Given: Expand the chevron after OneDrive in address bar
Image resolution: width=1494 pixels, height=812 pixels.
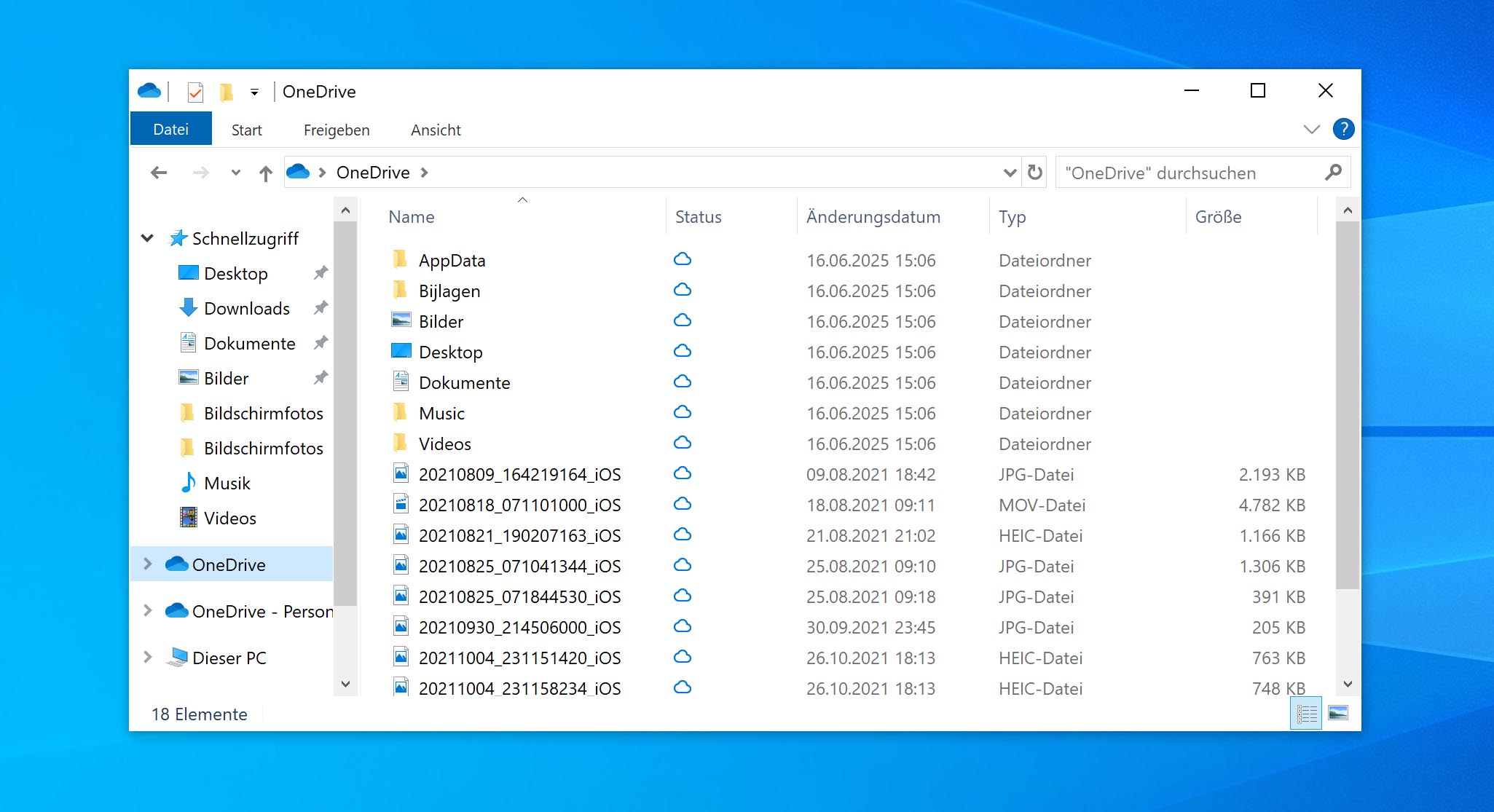Looking at the screenshot, I should 424,173.
